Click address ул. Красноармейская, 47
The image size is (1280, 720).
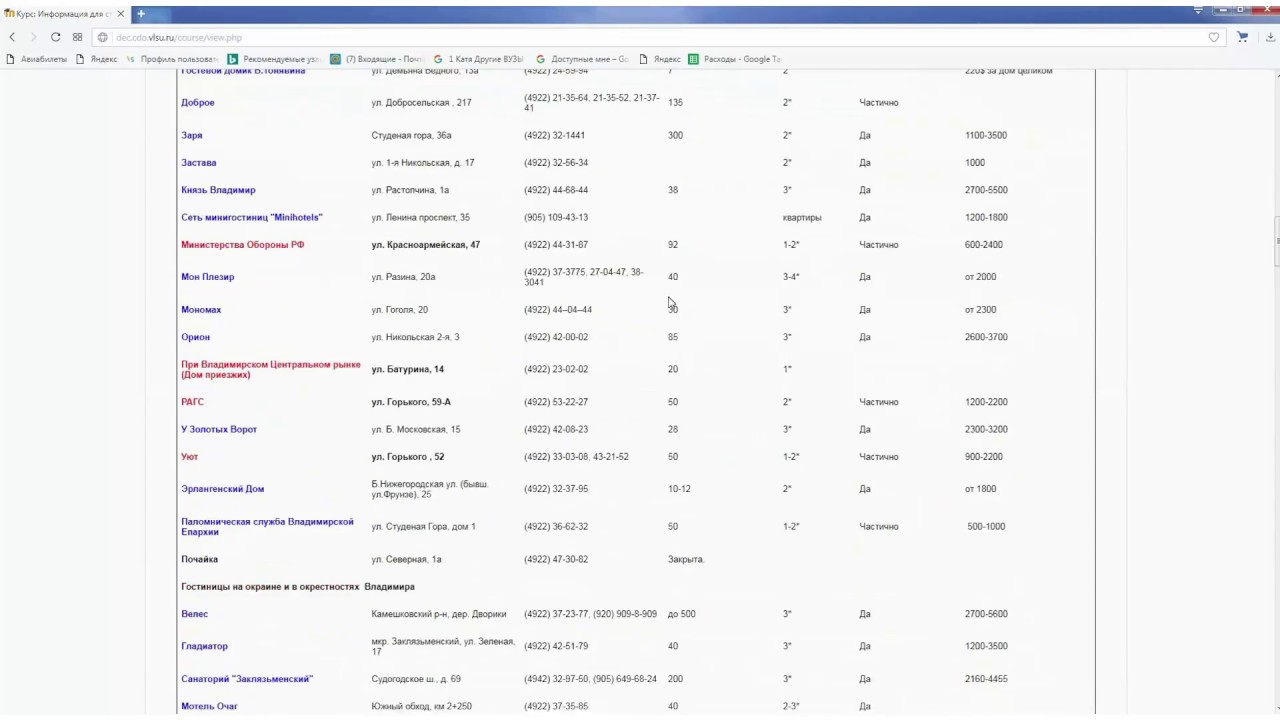point(426,244)
